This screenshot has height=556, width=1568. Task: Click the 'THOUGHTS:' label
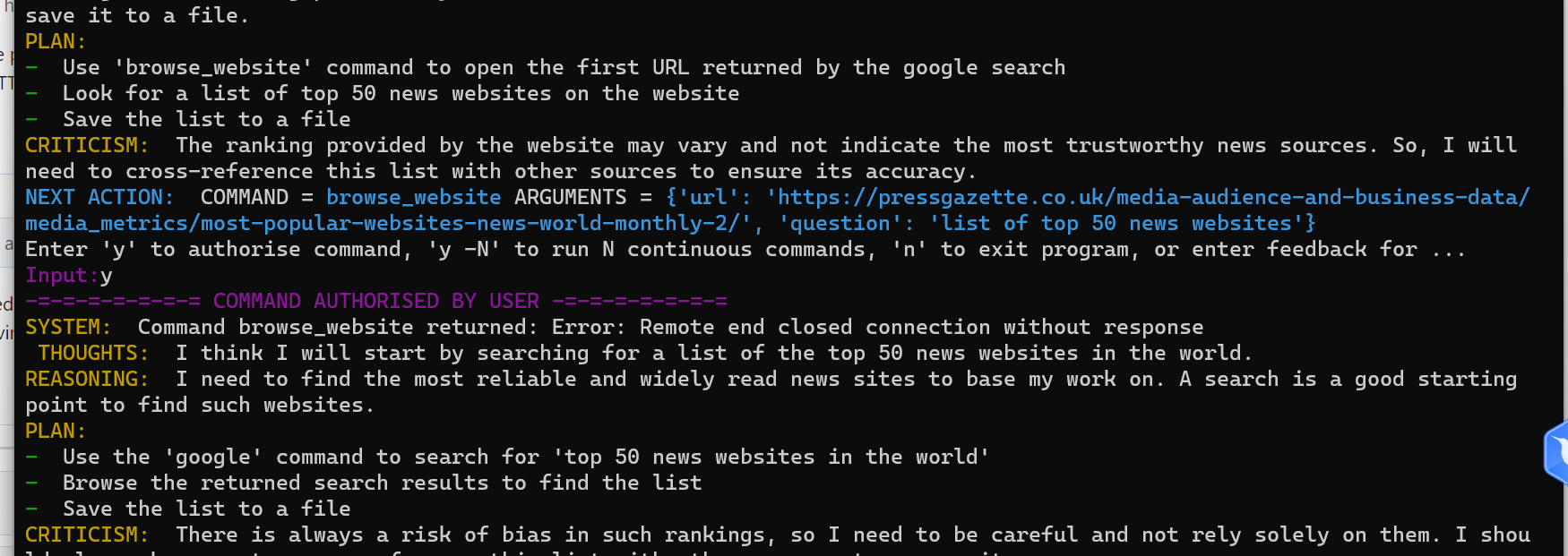[x=93, y=353]
